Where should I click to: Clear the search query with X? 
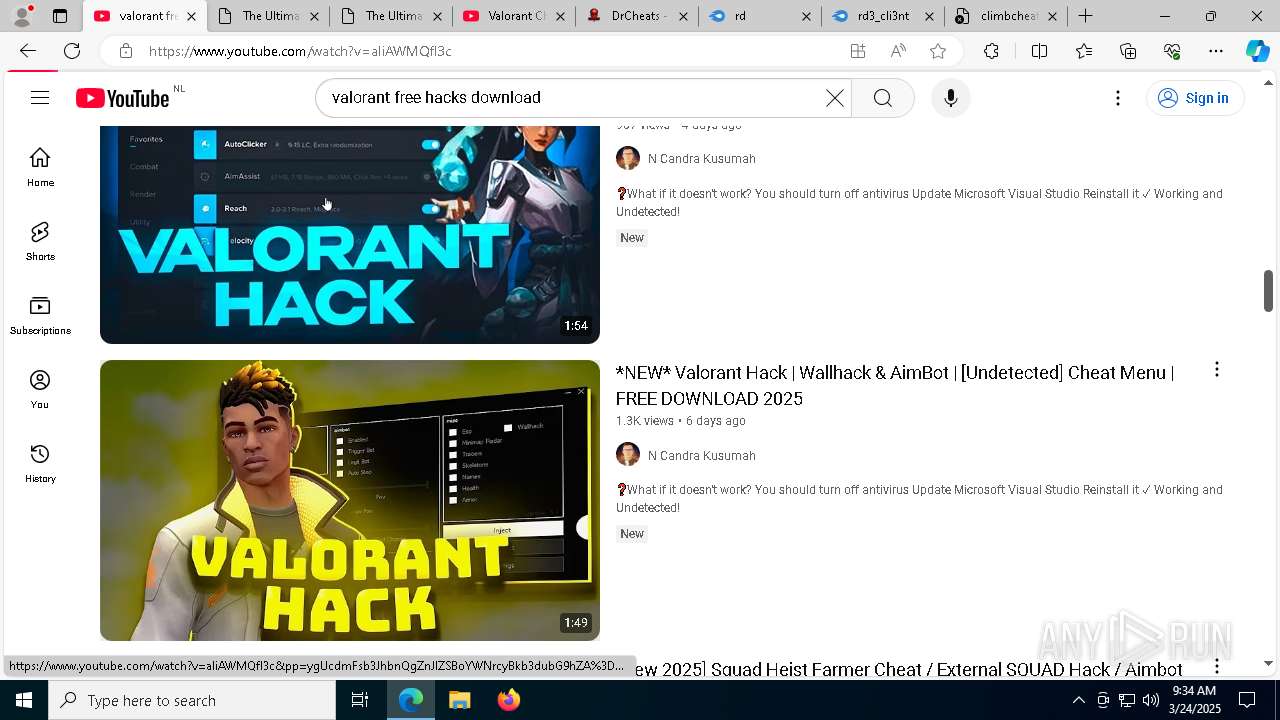point(834,98)
